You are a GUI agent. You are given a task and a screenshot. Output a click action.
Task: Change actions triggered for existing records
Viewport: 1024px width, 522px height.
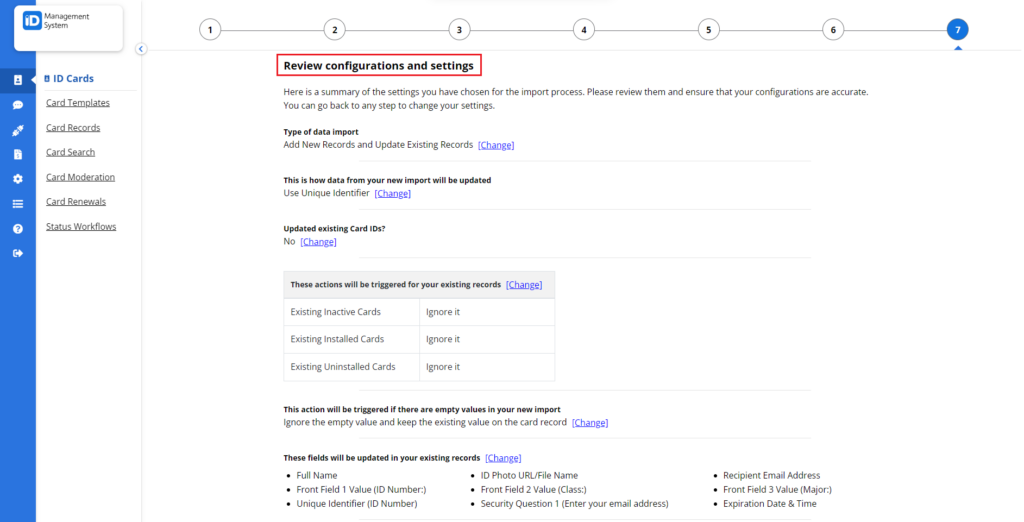coord(524,285)
